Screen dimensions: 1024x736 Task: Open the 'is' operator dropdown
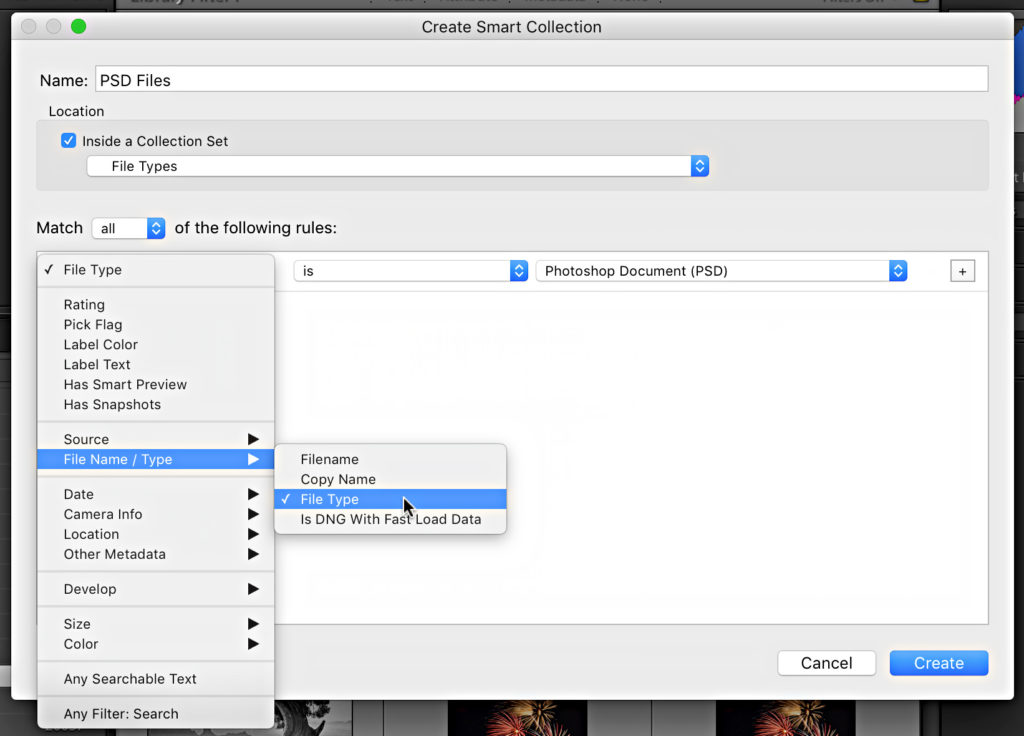click(x=410, y=271)
